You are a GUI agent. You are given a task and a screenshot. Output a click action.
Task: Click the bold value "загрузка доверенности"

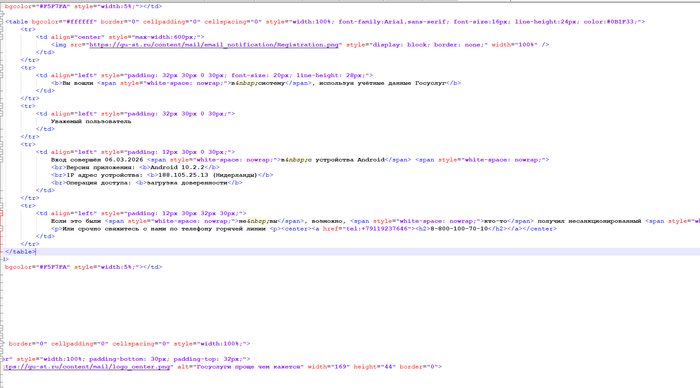click(x=187, y=183)
